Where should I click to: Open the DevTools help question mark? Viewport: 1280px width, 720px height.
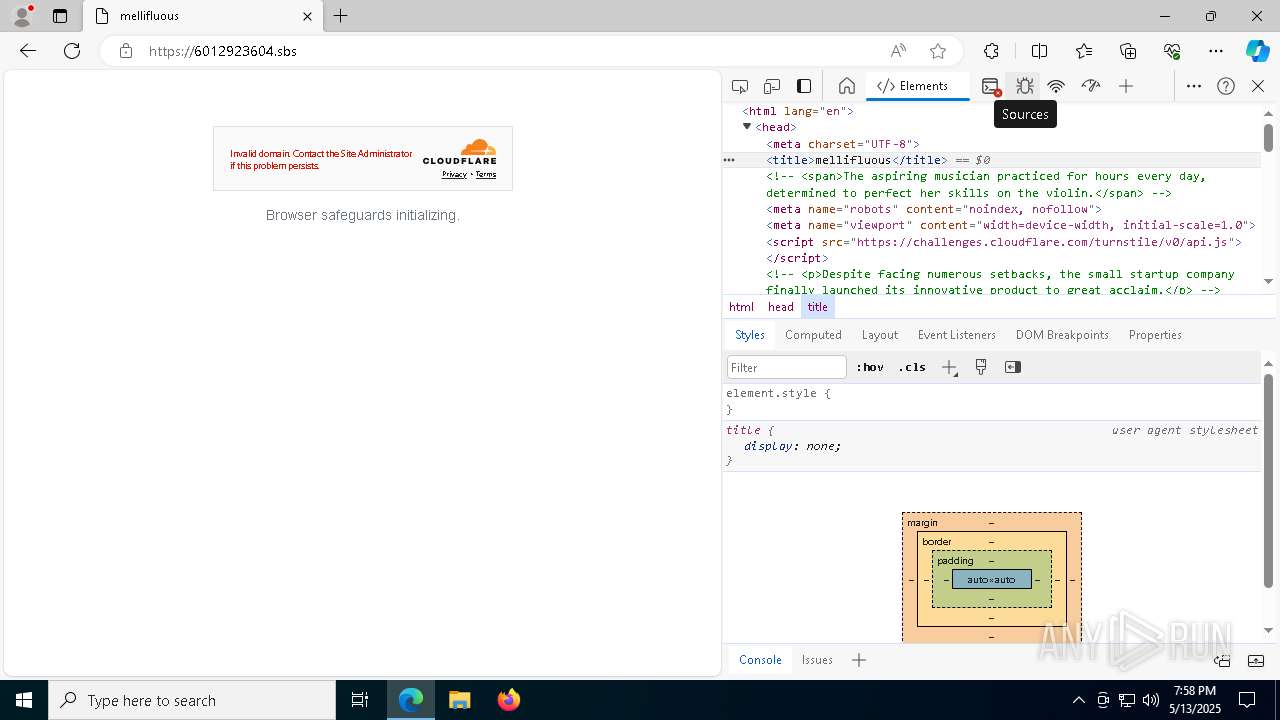(1226, 86)
